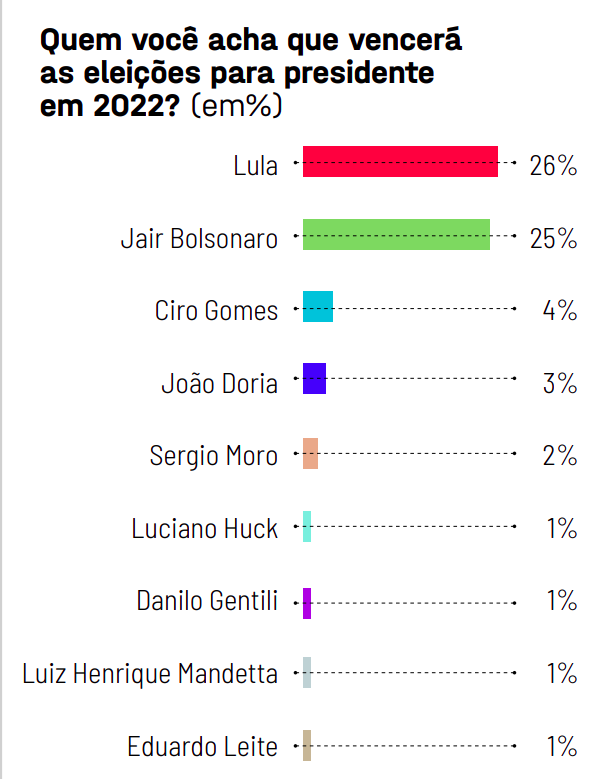The image size is (603, 779).
Task: Click the green Jair Bolsonaro bar
Action: (x=396, y=234)
